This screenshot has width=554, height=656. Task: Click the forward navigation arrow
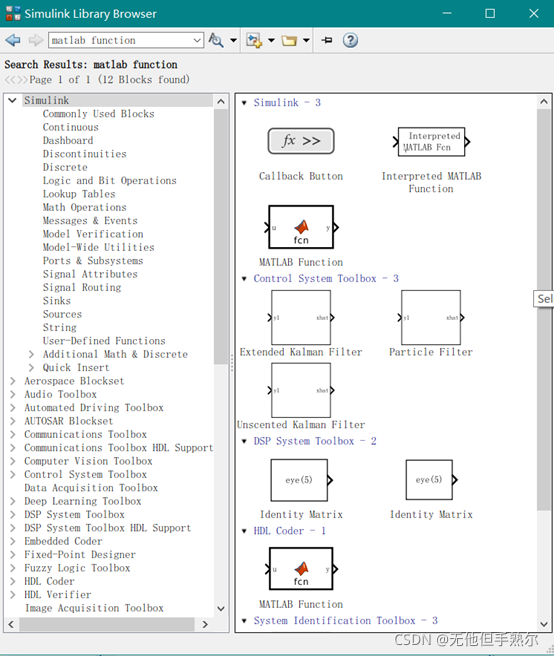36,40
